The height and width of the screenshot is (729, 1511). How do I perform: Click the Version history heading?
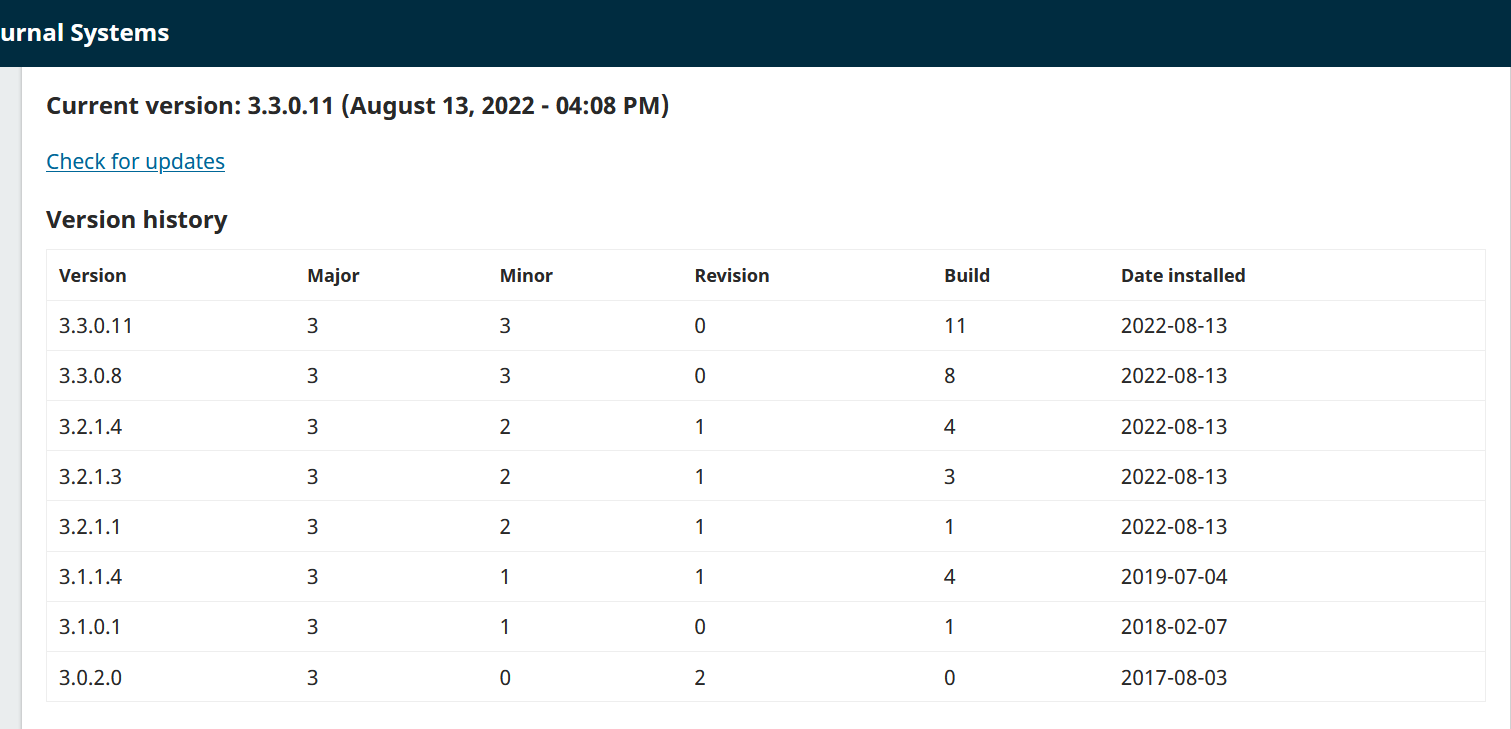(136, 219)
